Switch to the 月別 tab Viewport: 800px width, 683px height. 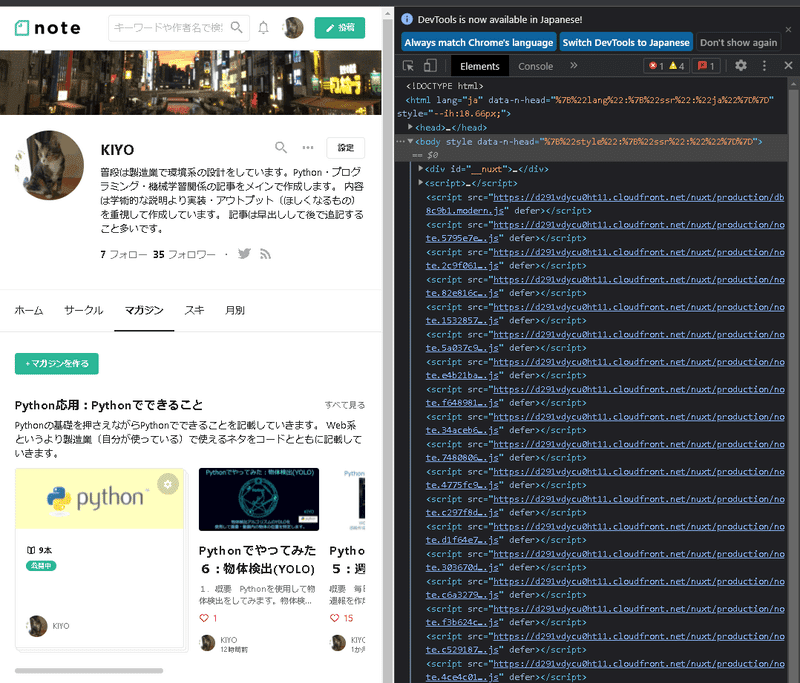[x=235, y=310]
